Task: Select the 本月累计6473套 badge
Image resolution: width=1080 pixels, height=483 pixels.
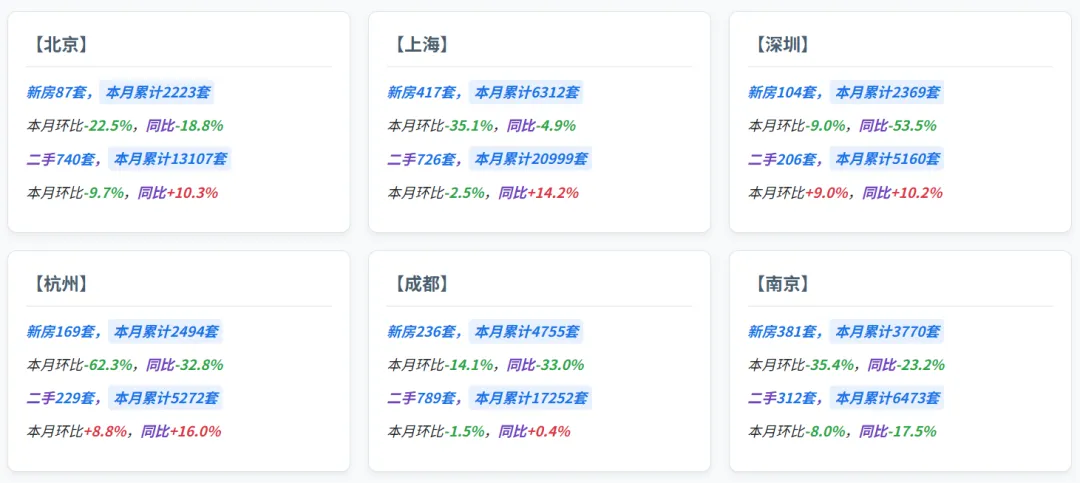Action: click(887, 398)
